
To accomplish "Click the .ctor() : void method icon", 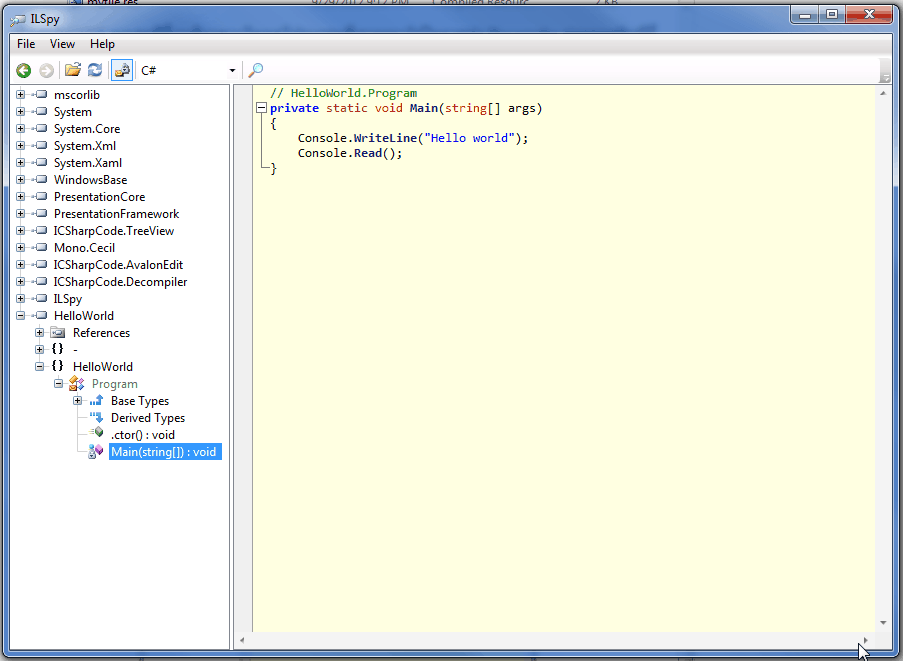I will pos(97,434).
